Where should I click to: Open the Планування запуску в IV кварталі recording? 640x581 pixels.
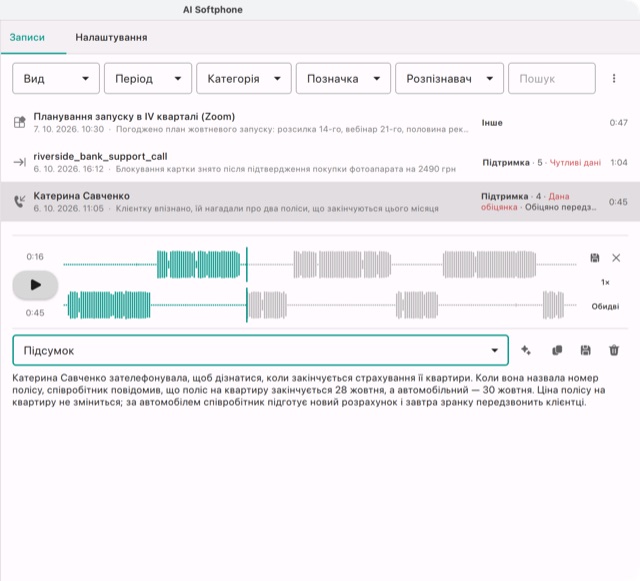pyautogui.click(x=320, y=122)
